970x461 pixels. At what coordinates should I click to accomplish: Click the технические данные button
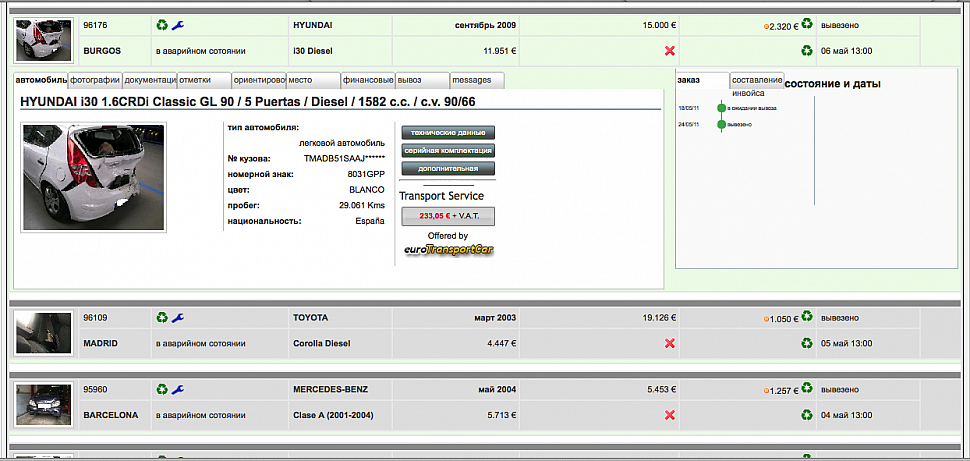448,132
